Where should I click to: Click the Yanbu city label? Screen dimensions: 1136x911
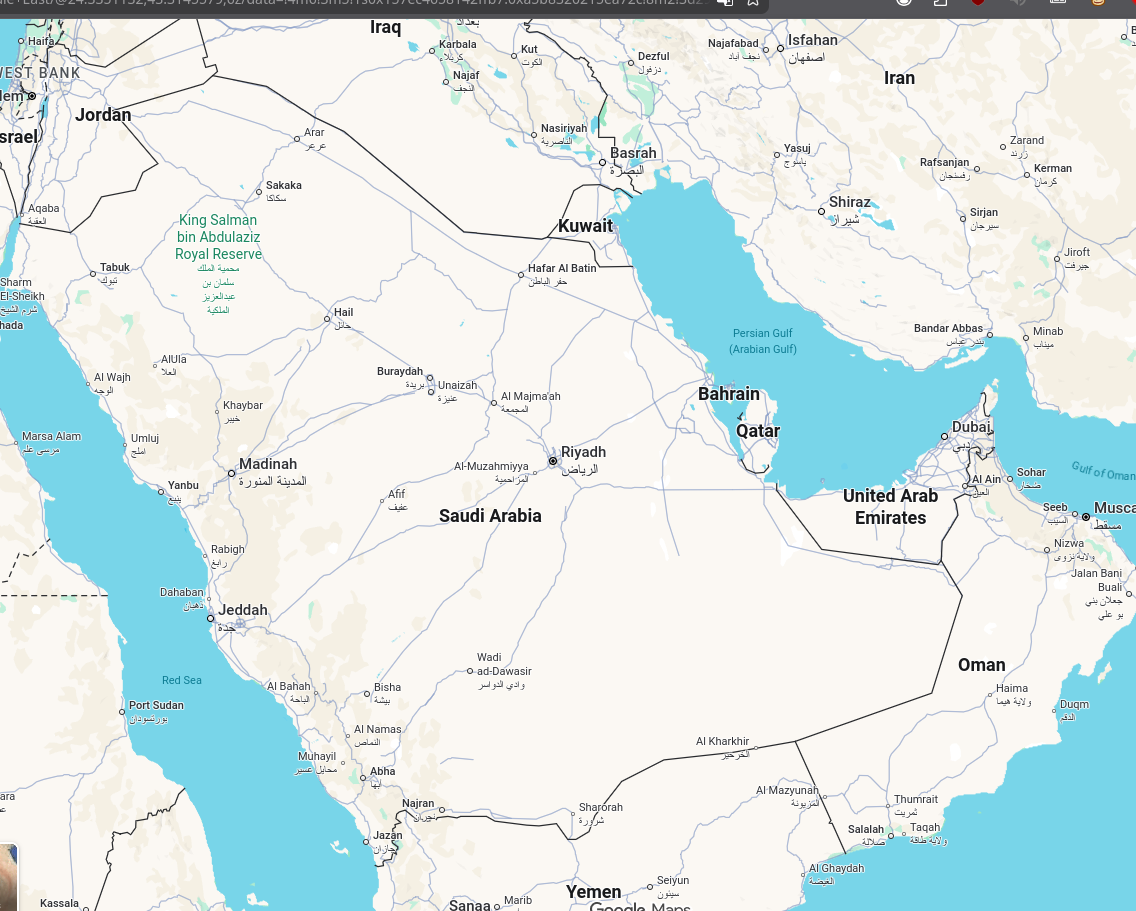pos(183,486)
